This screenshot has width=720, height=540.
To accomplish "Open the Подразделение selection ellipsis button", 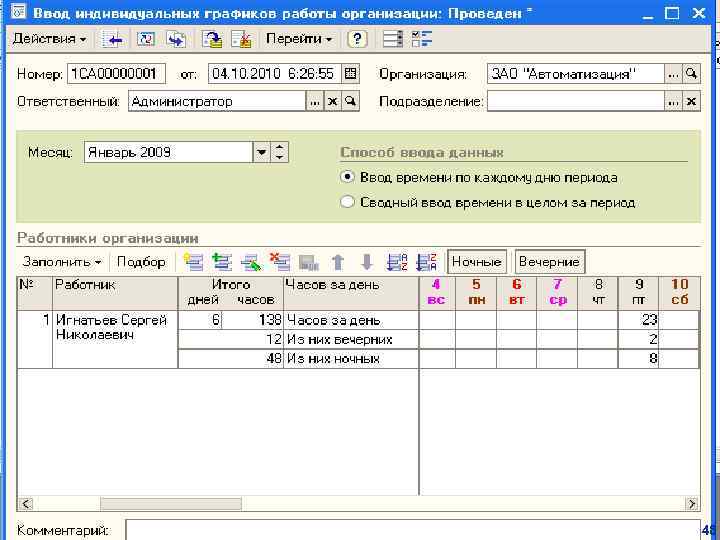I will [x=674, y=101].
